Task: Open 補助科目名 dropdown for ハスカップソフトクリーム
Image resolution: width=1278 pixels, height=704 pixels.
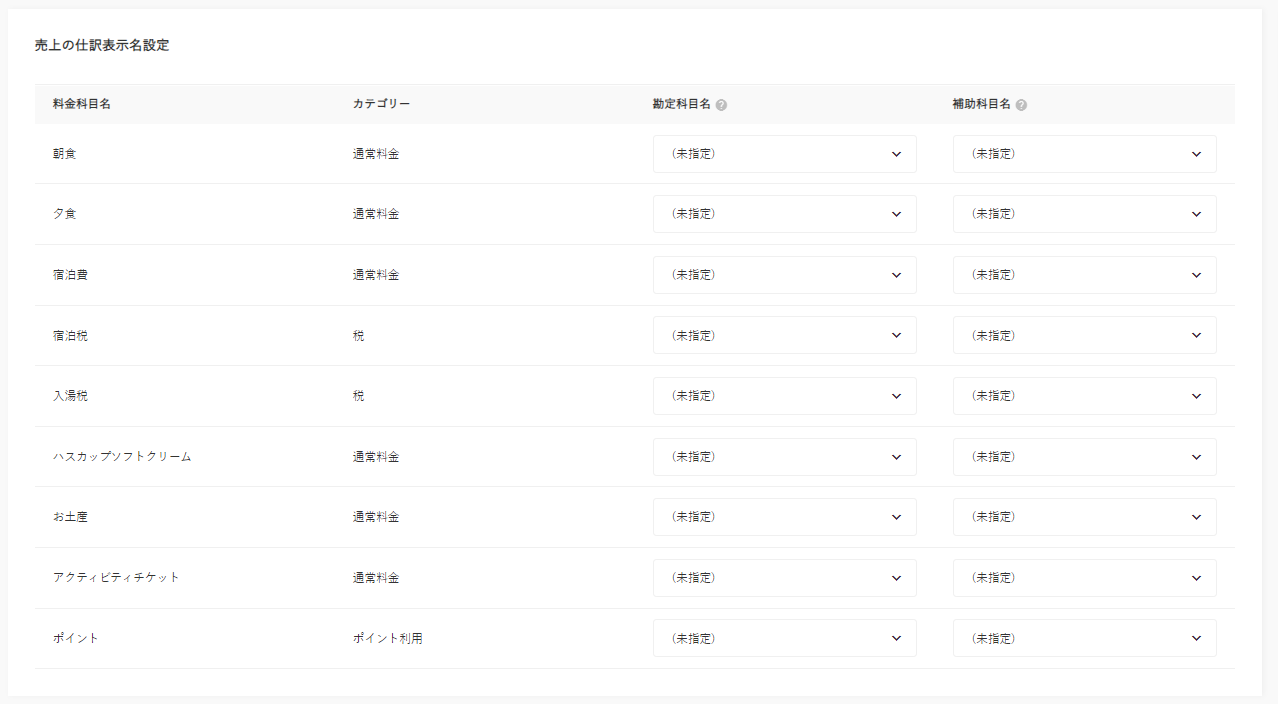Action: (x=1084, y=457)
